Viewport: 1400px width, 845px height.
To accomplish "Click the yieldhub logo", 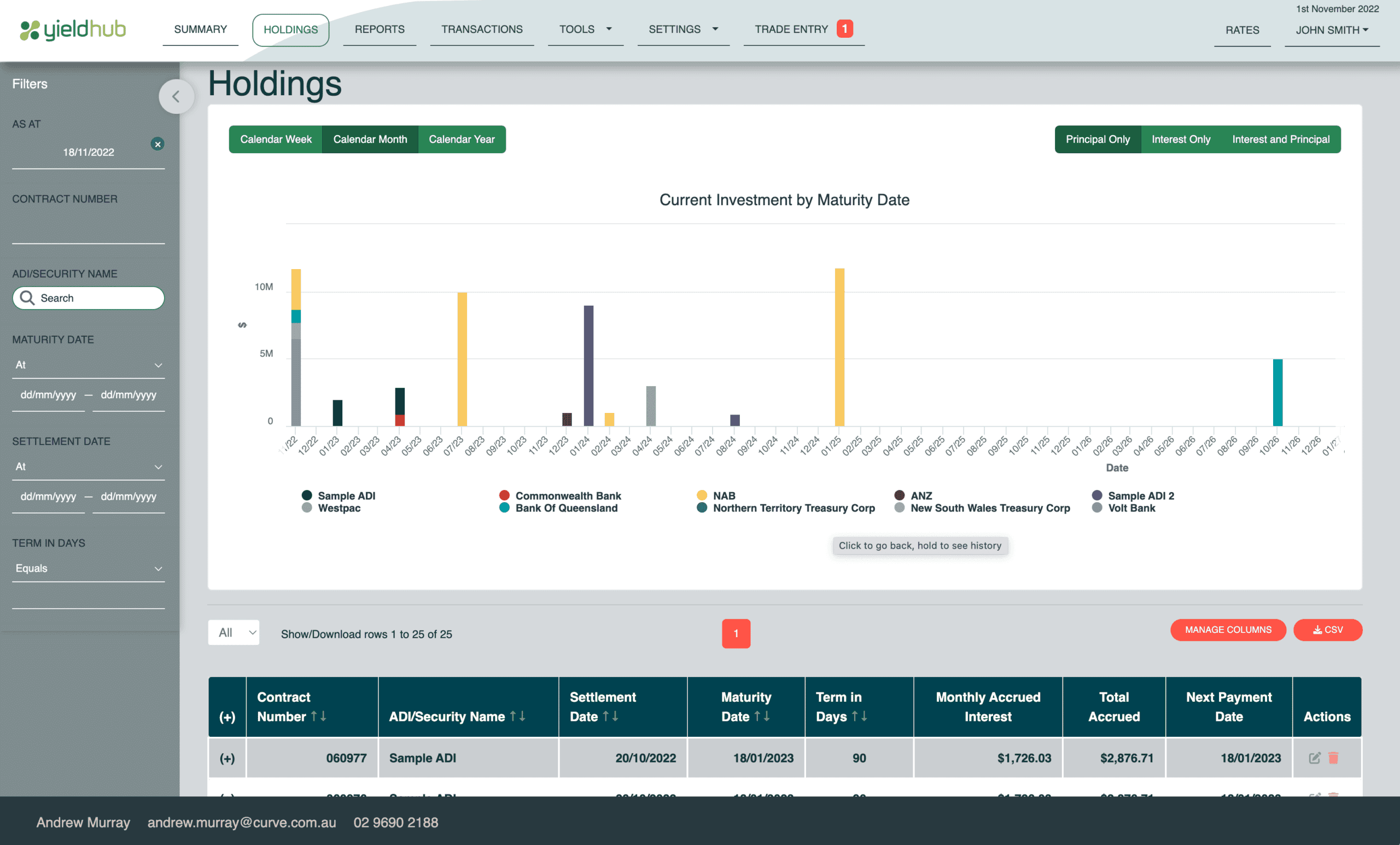I will 73,30.
